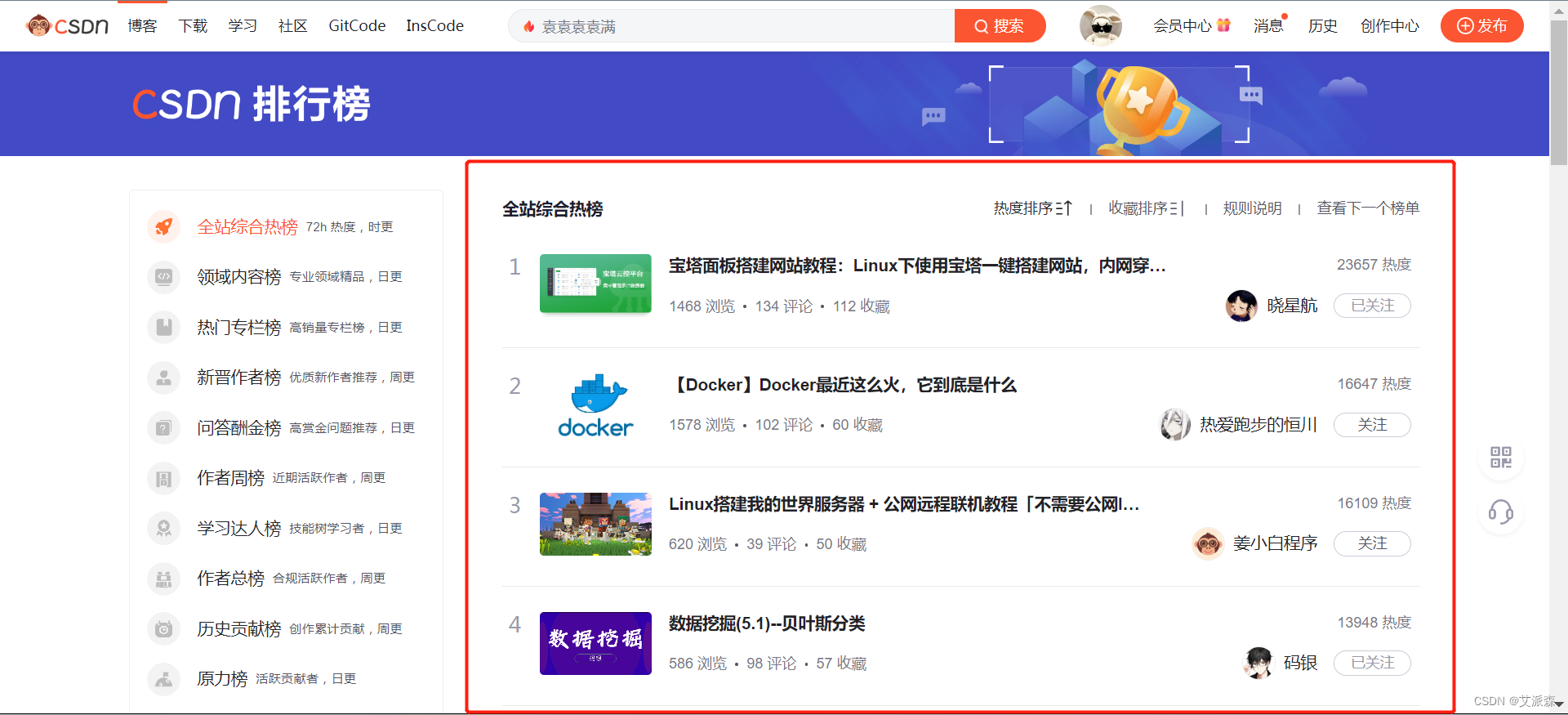Toggle 已关注 for 晓星航
This screenshot has height=715, width=1568.
click(1372, 306)
